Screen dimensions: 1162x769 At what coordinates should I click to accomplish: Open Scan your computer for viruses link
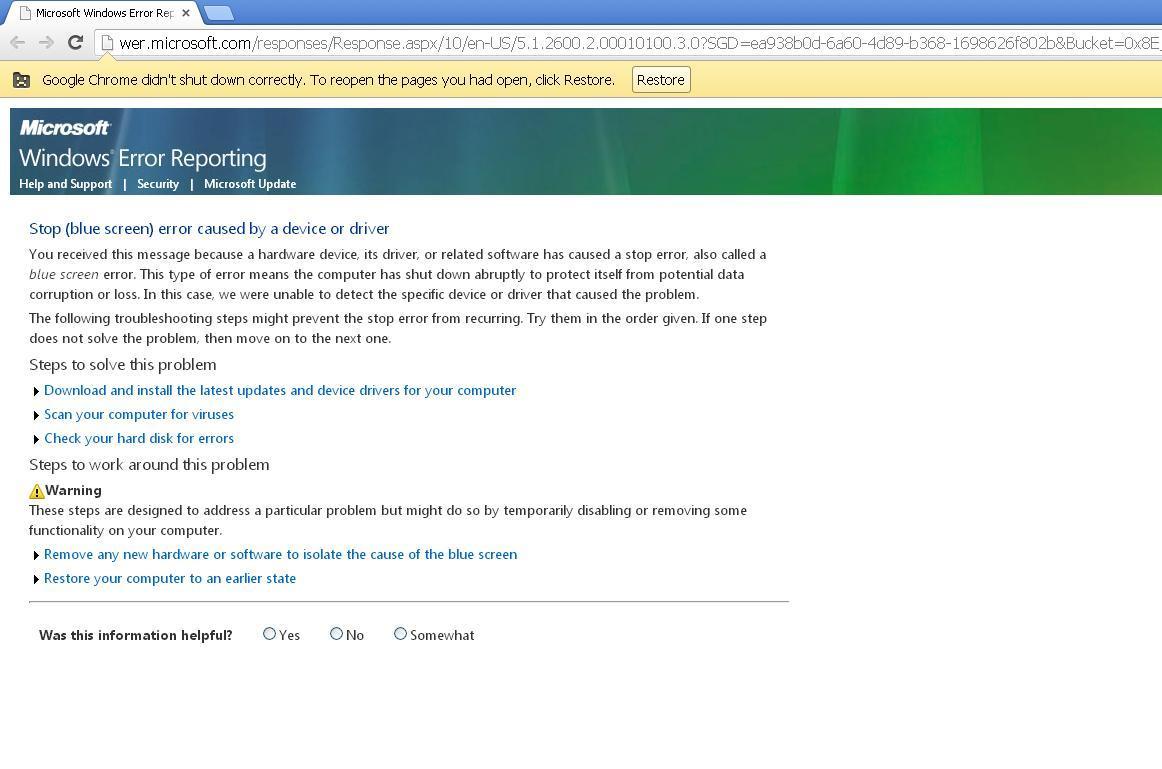(139, 414)
